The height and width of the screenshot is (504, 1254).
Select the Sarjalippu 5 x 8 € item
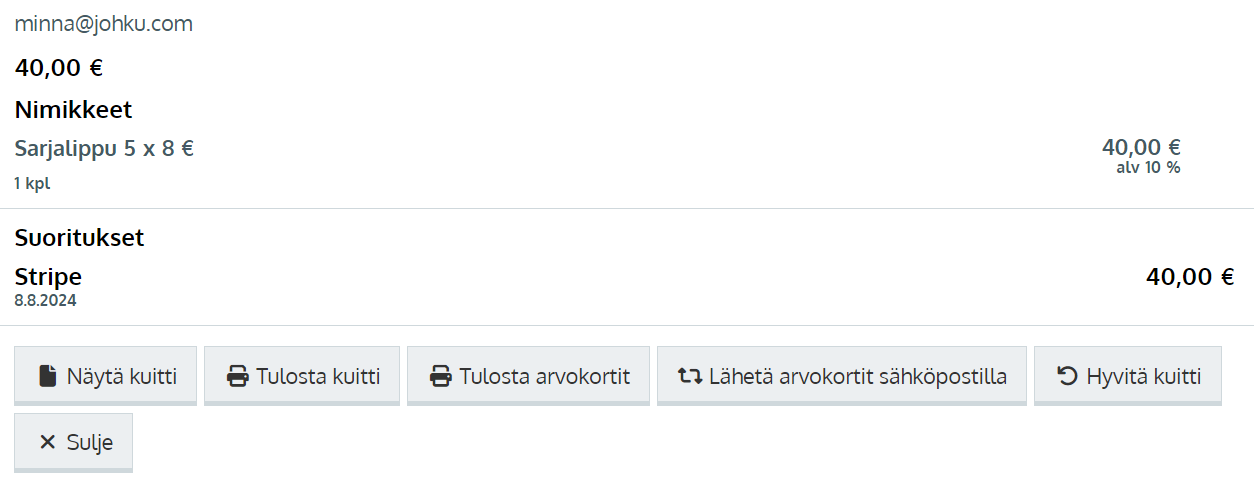tap(104, 149)
